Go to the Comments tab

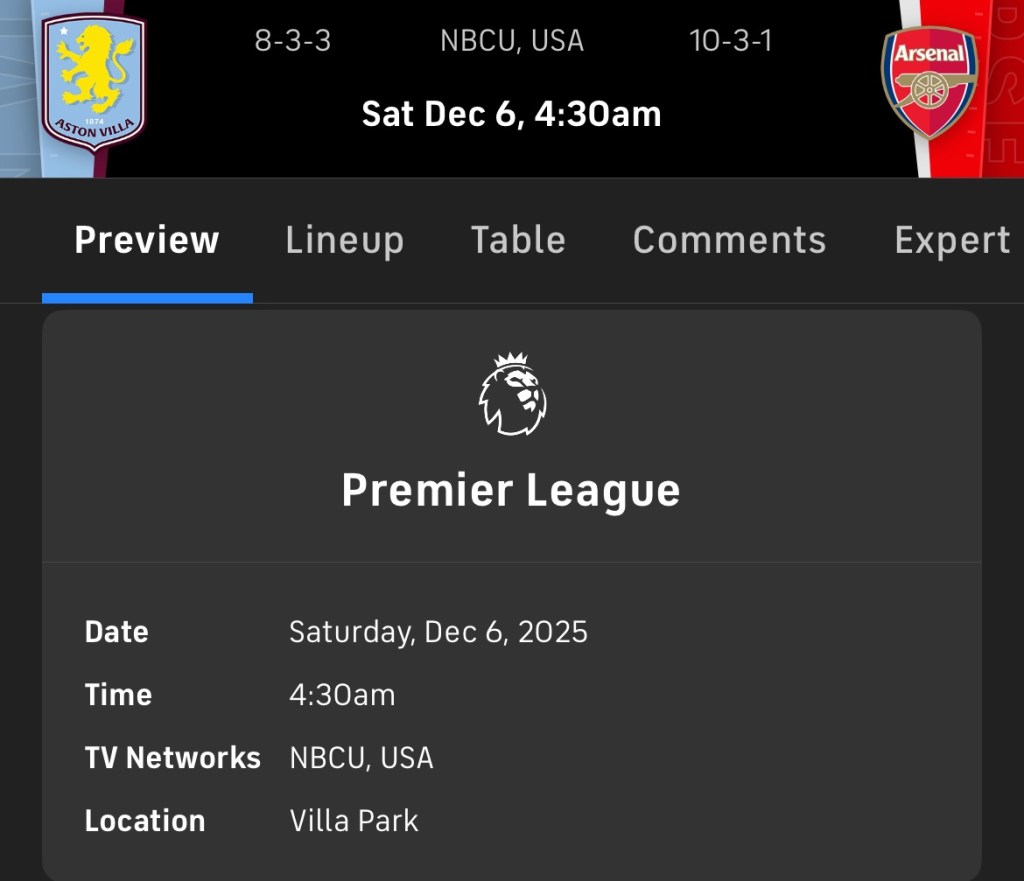pyautogui.click(x=729, y=241)
